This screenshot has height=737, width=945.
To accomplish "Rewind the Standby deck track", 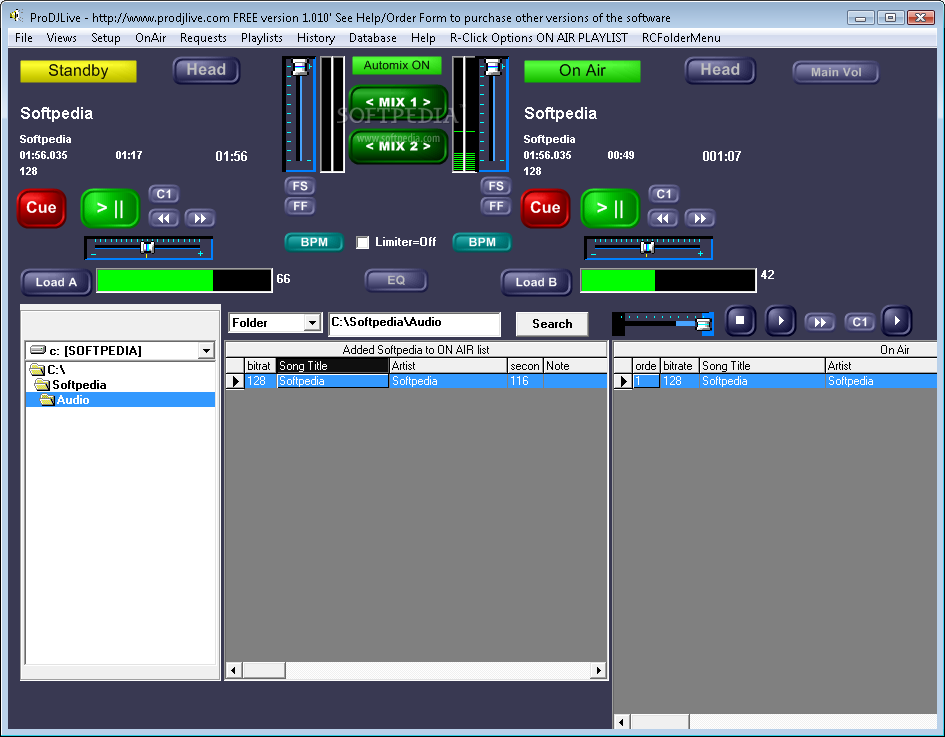I will (x=163, y=218).
